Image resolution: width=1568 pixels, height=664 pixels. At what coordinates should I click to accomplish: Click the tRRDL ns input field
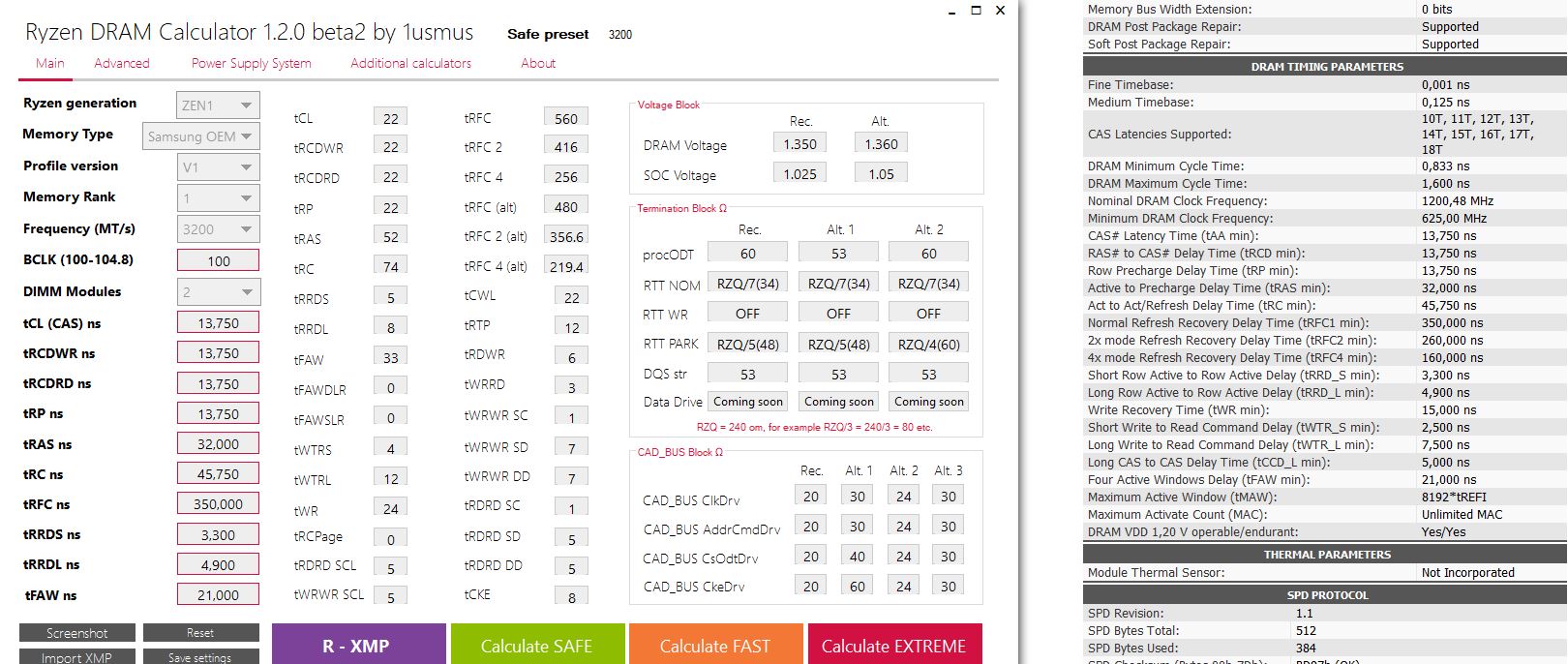click(218, 563)
